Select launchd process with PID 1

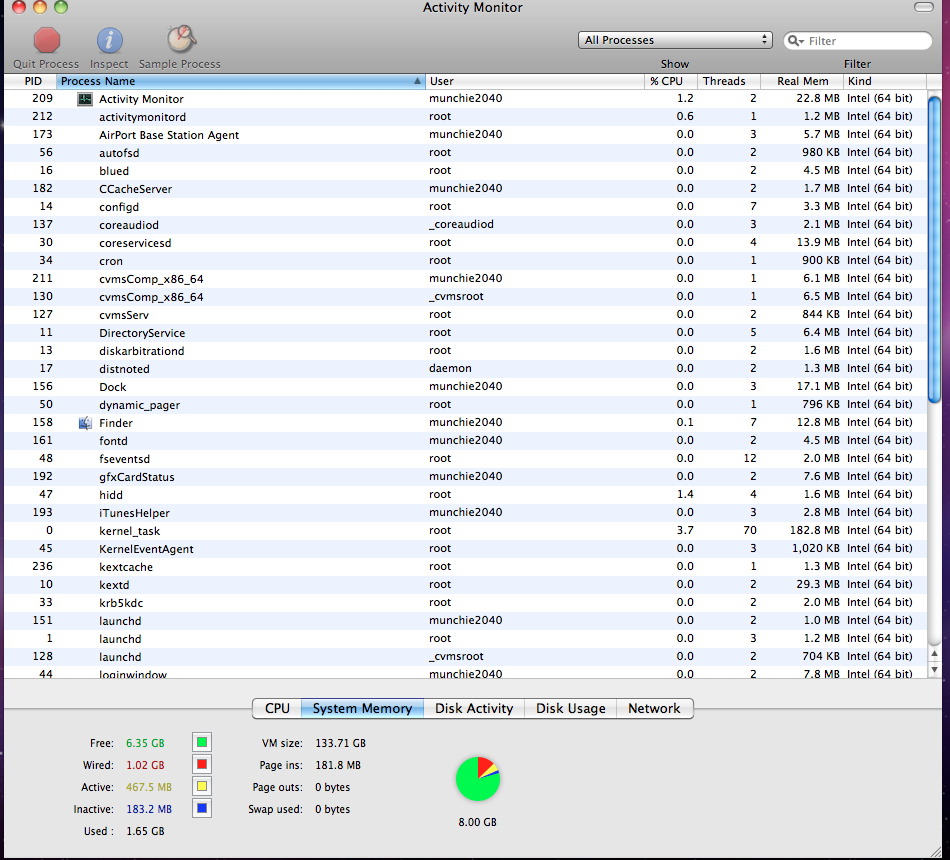pyautogui.click(x=465, y=638)
